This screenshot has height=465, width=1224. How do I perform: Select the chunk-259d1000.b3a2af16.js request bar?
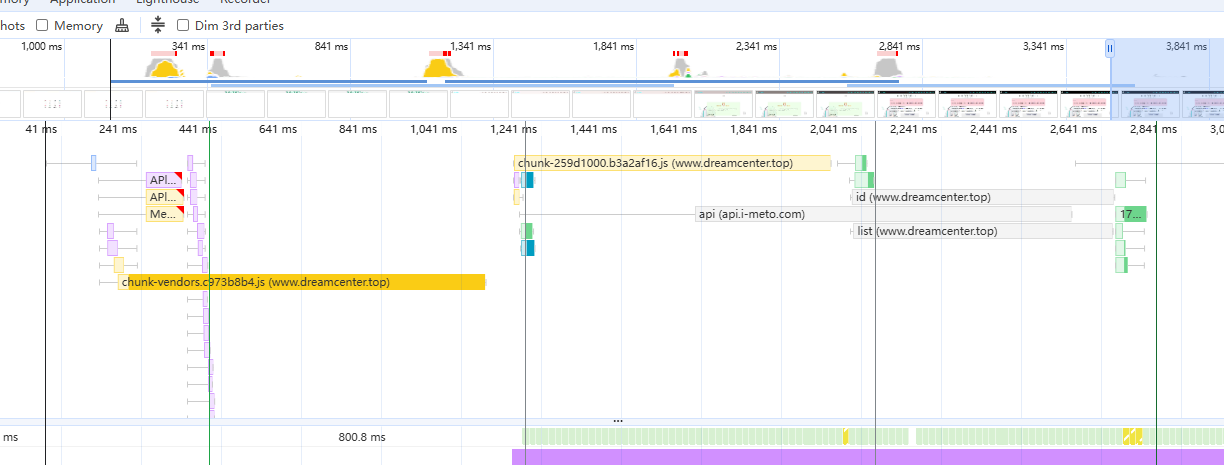pyautogui.click(x=670, y=163)
